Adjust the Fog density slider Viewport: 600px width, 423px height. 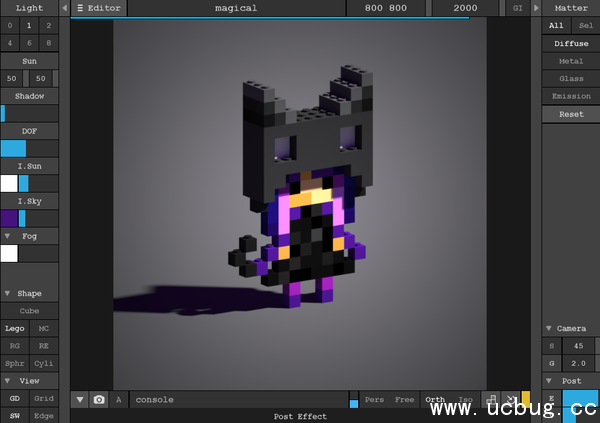38,253
